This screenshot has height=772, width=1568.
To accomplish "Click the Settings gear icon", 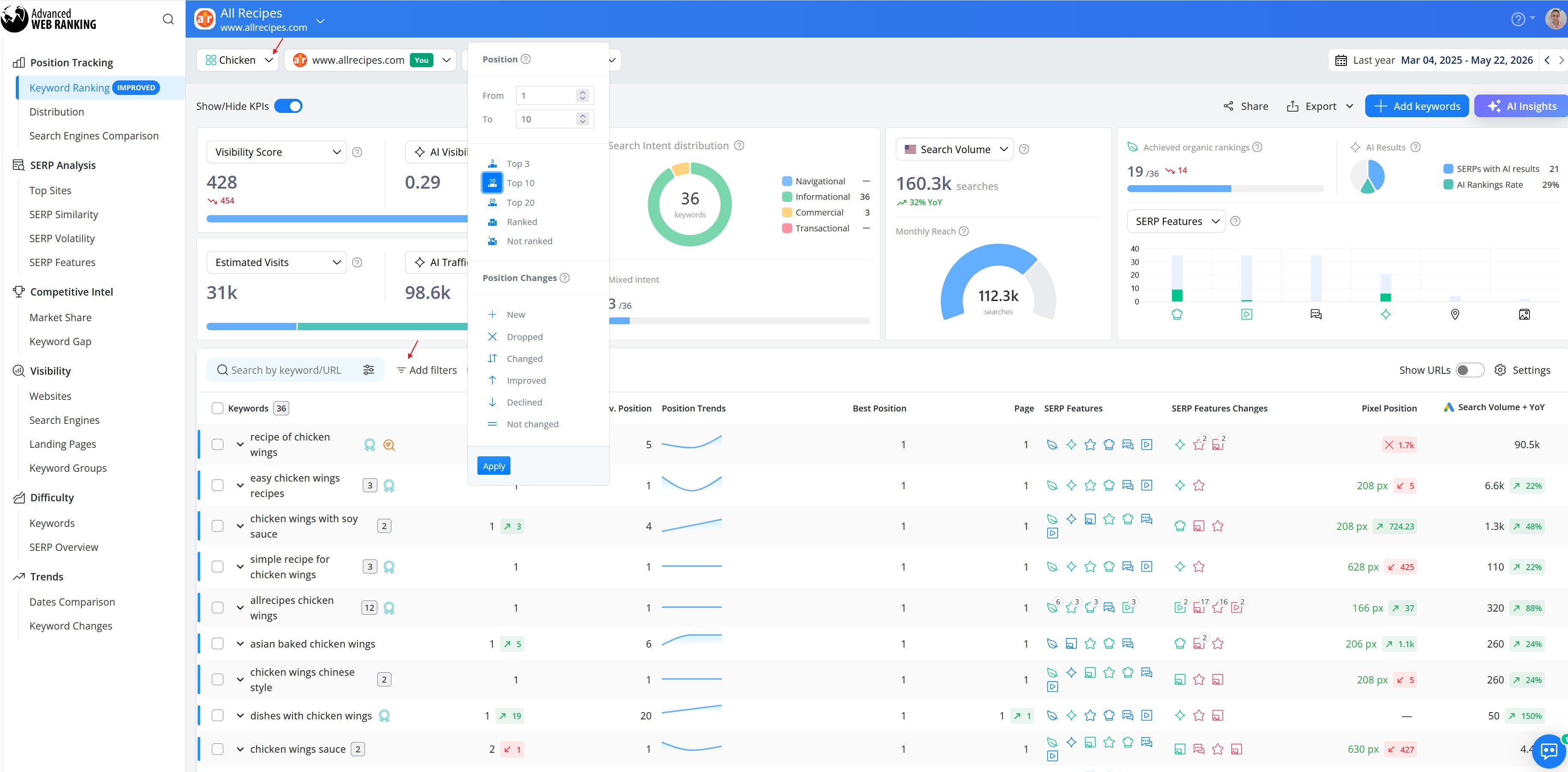I will click(x=1500, y=370).
